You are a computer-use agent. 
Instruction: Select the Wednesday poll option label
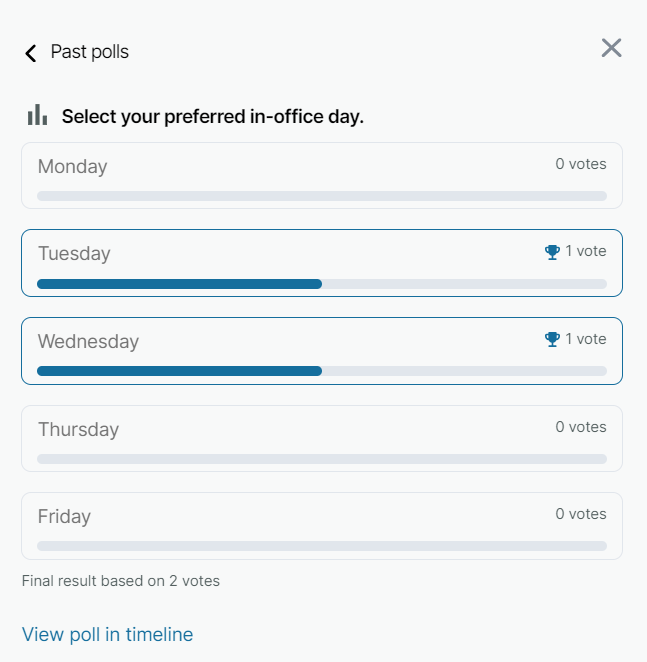[88, 342]
